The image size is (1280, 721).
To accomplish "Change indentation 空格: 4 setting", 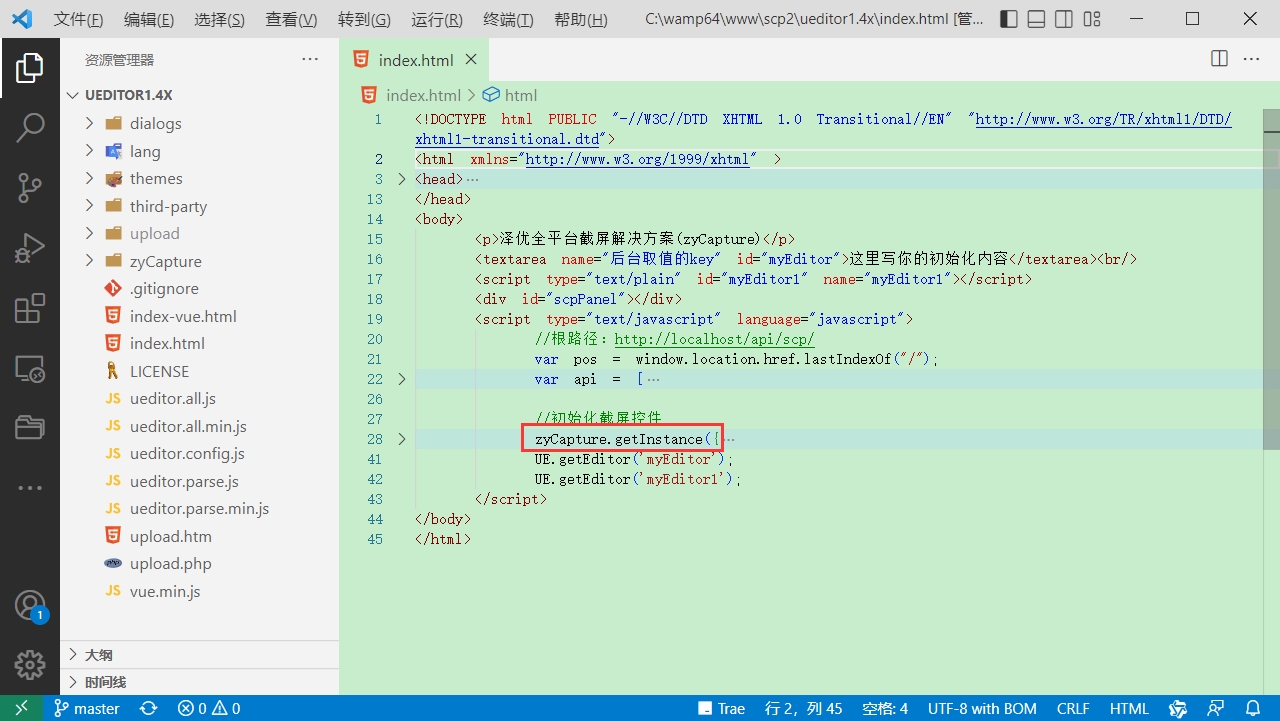I will [x=886, y=708].
